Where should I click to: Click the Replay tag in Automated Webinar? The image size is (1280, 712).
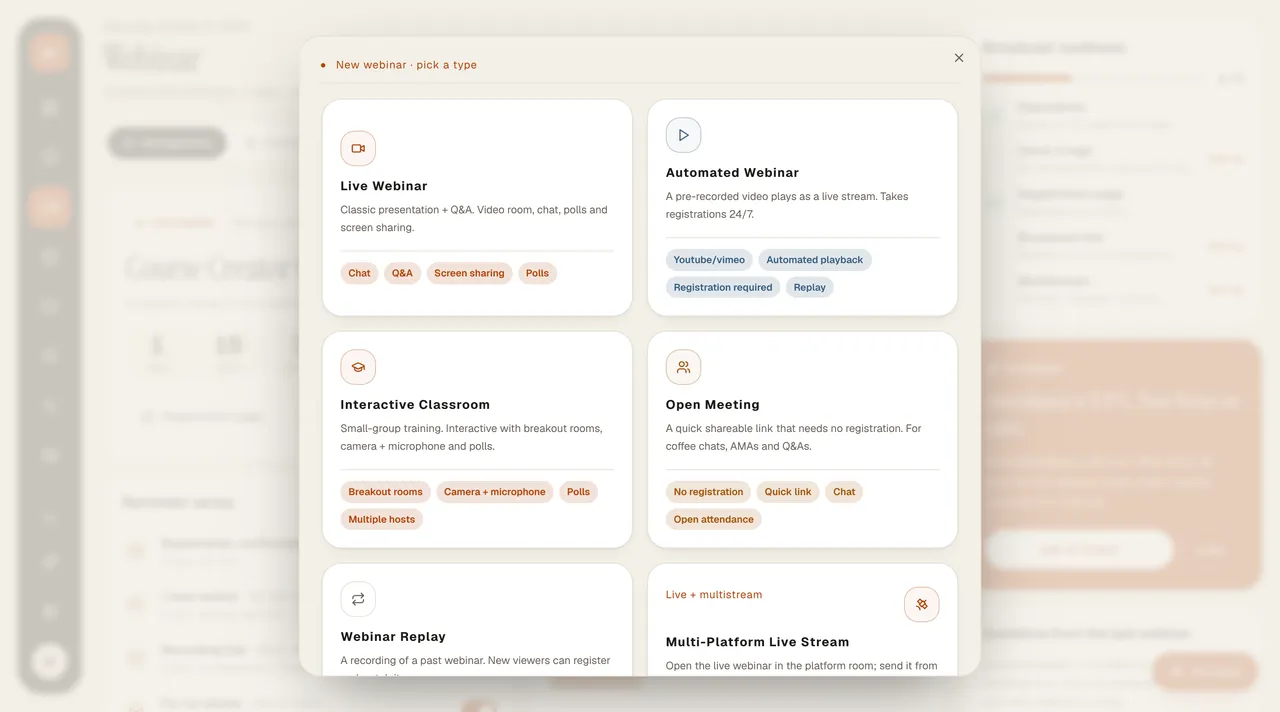point(810,287)
